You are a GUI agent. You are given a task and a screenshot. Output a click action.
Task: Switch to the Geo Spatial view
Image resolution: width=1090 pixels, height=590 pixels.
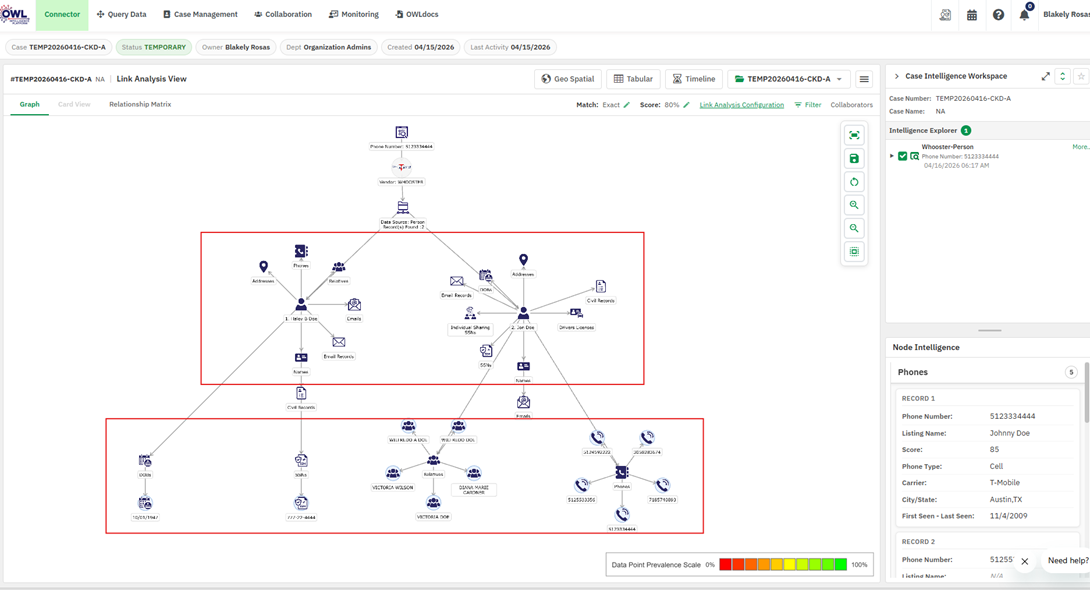pyautogui.click(x=568, y=79)
